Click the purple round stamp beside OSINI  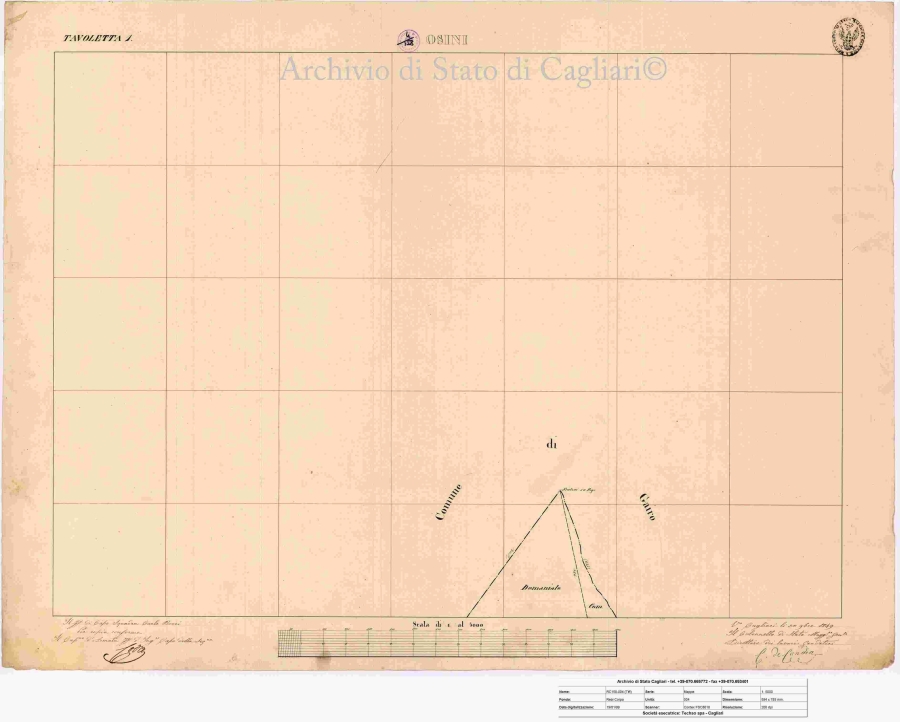tap(409, 40)
